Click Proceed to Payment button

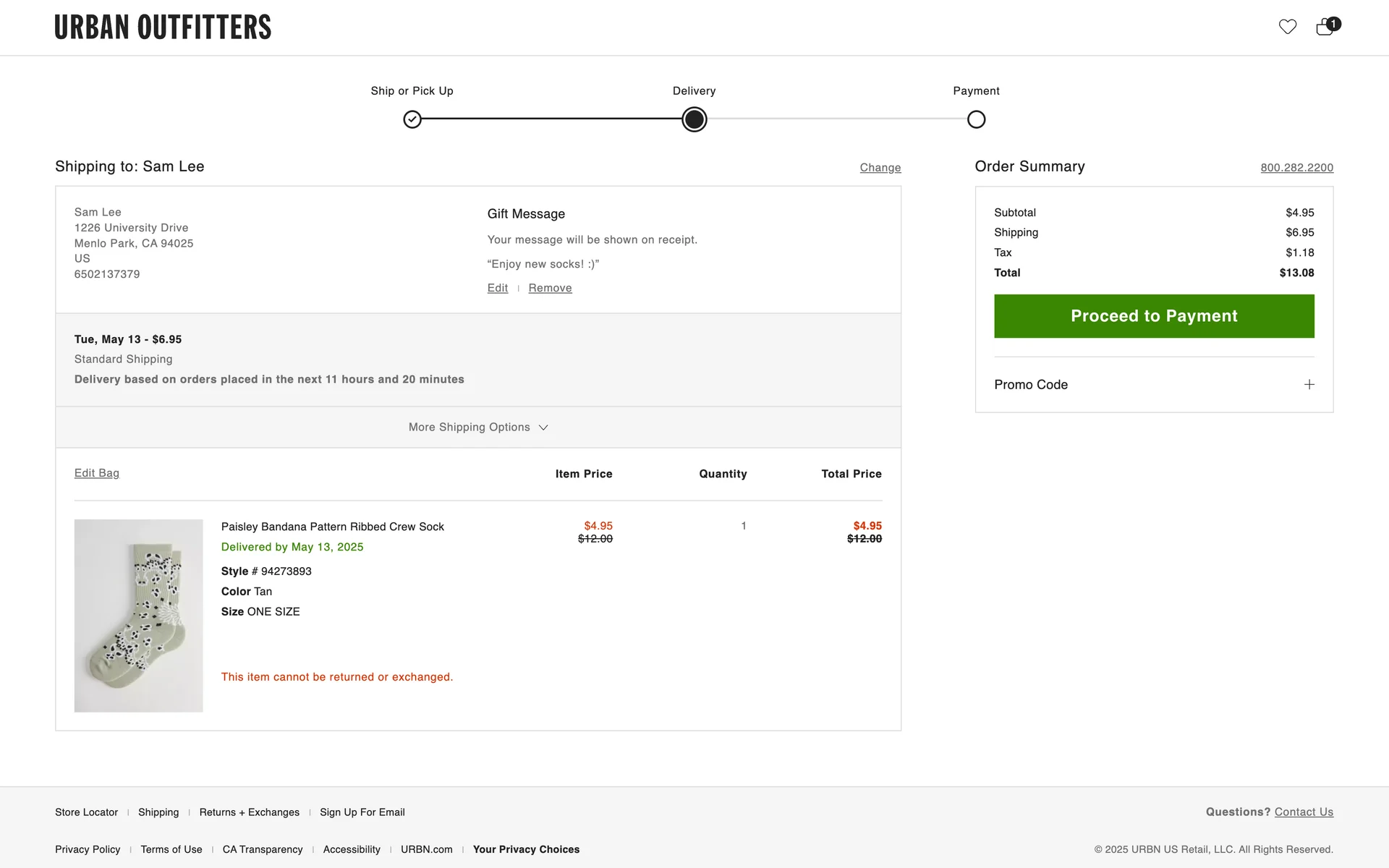1154,316
